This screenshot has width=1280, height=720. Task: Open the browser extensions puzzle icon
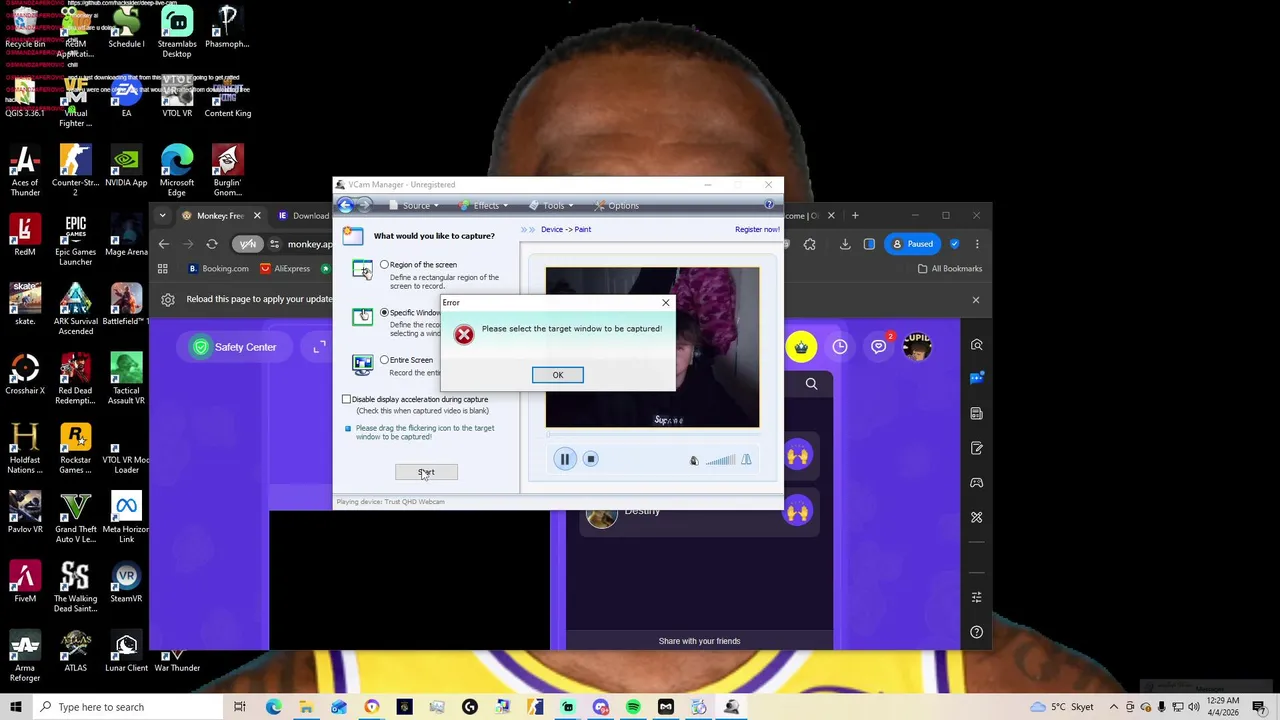pyautogui.click(x=810, y=244)
